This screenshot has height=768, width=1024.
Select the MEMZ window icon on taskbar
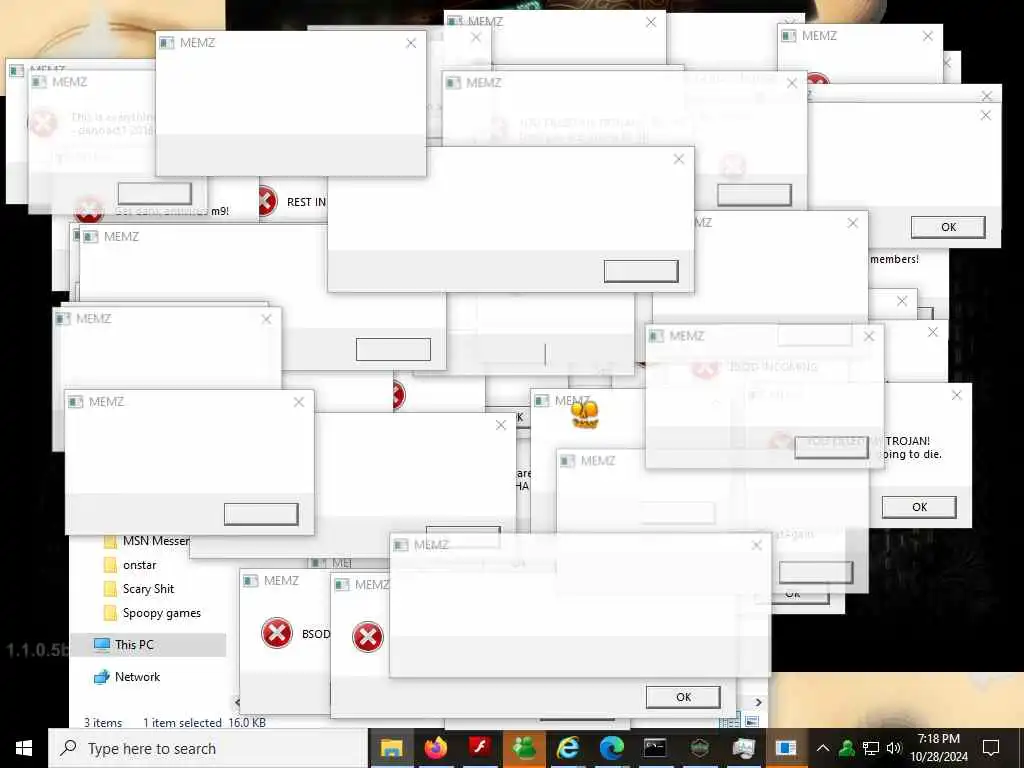pos(786,748)
